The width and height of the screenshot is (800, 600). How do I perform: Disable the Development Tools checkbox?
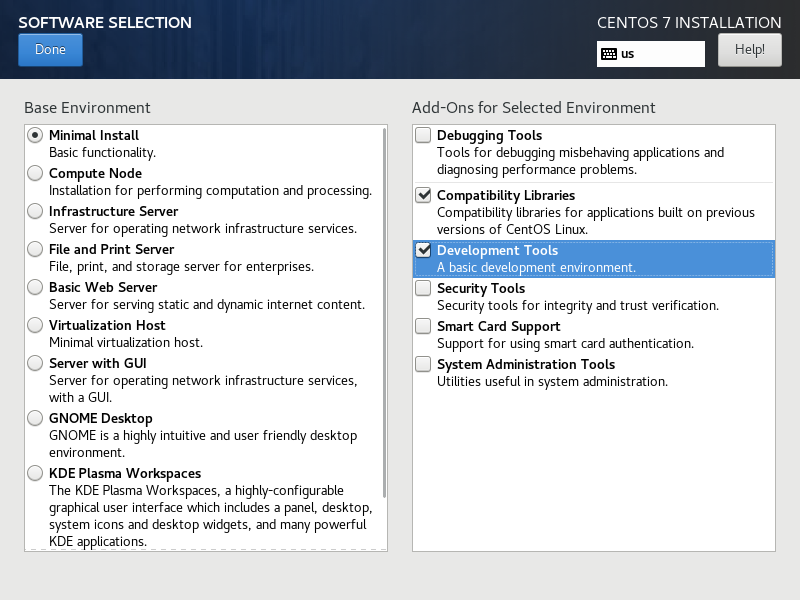tap(424, 250)
